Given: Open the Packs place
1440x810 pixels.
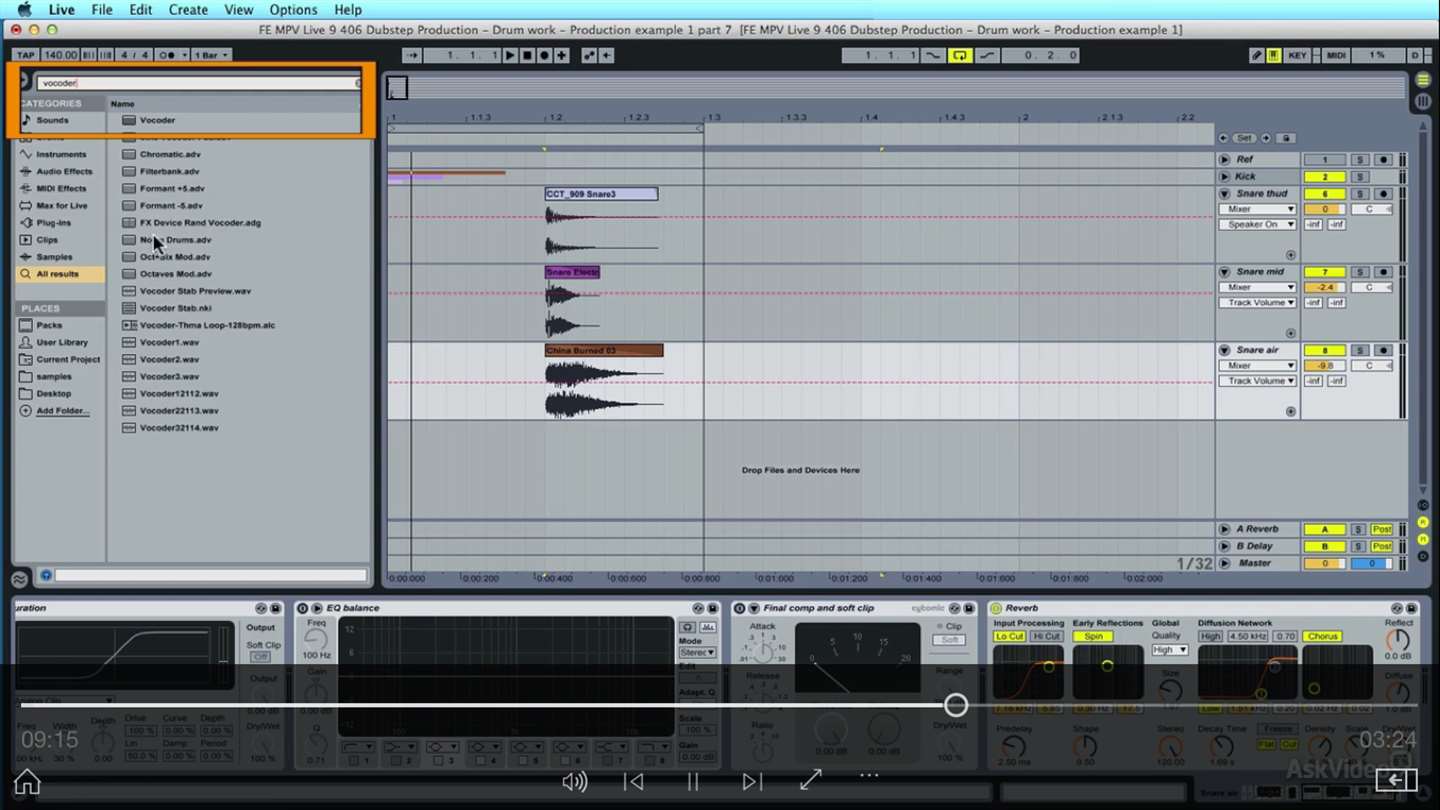Looking at the screenshot, I should (49, 325).
